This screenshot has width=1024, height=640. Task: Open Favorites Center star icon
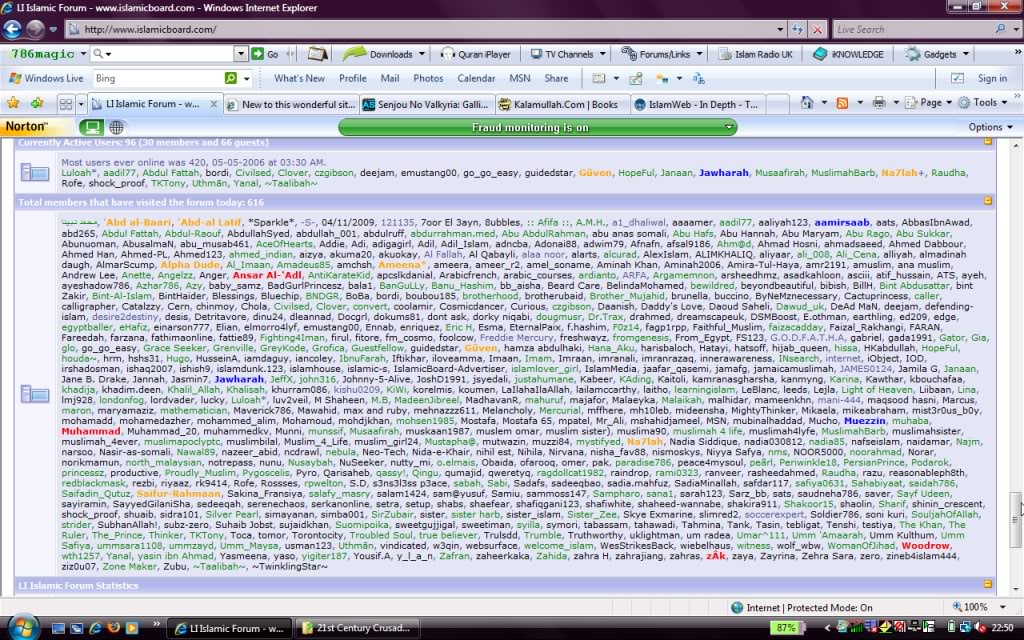[x=13, y=103]
